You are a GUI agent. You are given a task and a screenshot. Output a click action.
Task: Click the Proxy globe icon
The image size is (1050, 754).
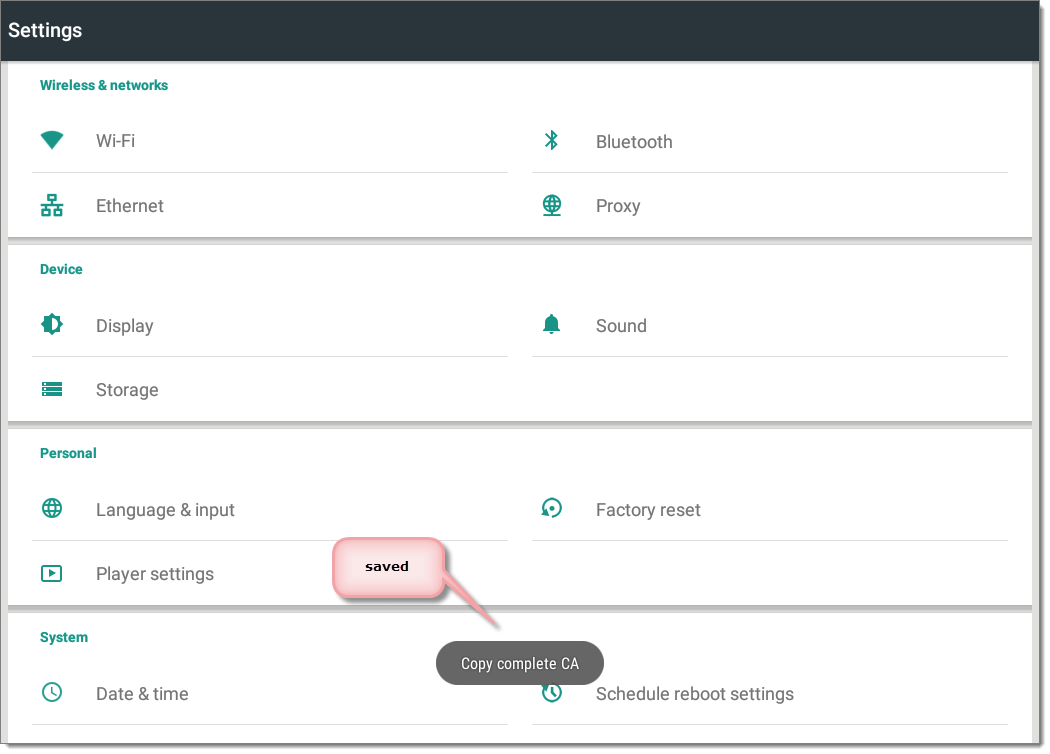pyautogui.click(x=552, y=205)
